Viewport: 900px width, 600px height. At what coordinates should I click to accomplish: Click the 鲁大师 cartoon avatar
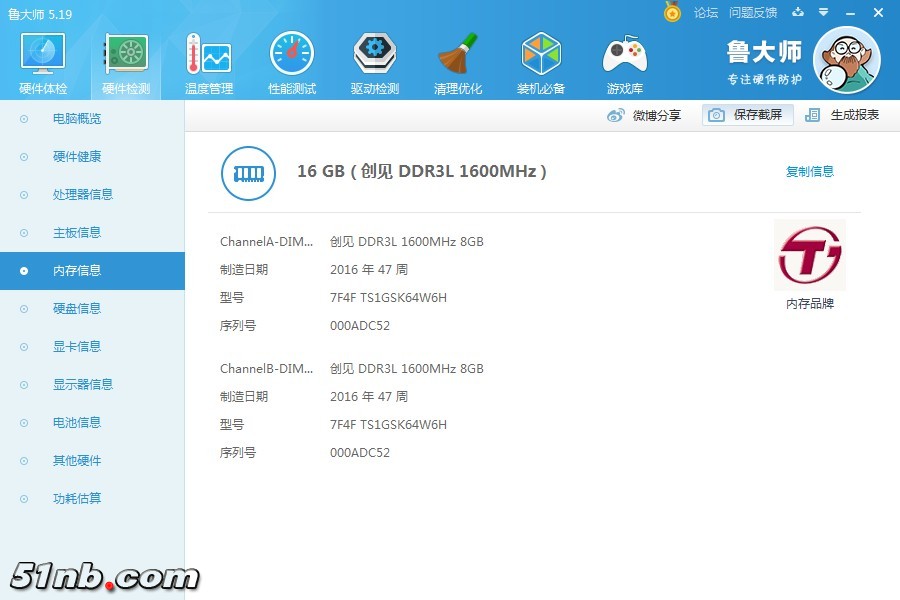coord(846,60)
